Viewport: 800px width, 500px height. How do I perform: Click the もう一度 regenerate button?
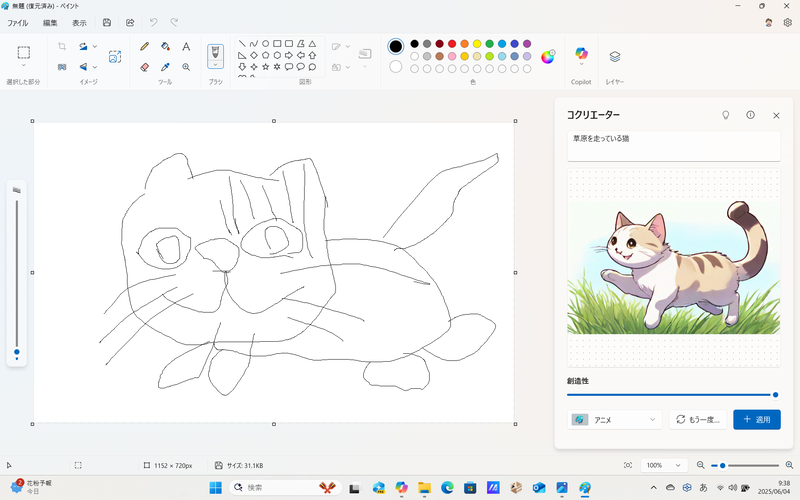pyautogui.click(x=698, y=420)
